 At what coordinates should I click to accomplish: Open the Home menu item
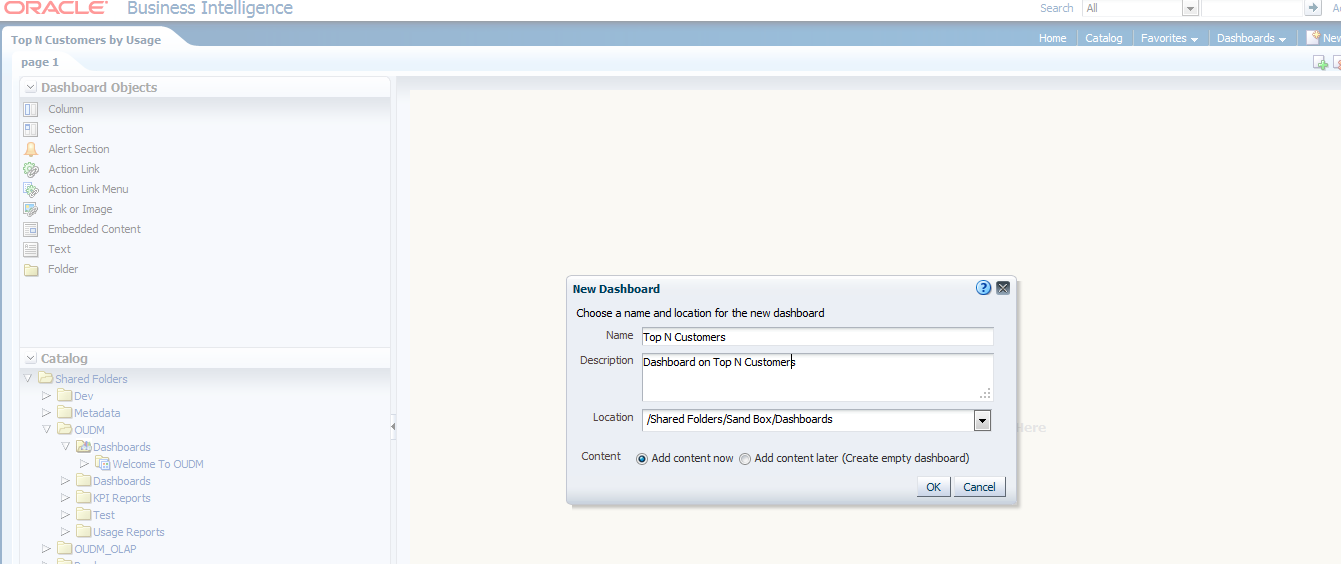pos(1052,38)
